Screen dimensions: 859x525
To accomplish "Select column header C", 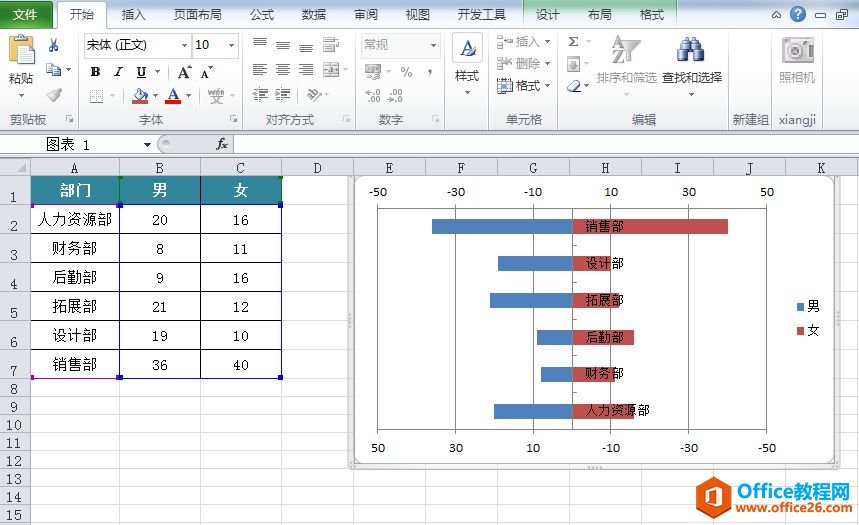I will tap(240, 168).
